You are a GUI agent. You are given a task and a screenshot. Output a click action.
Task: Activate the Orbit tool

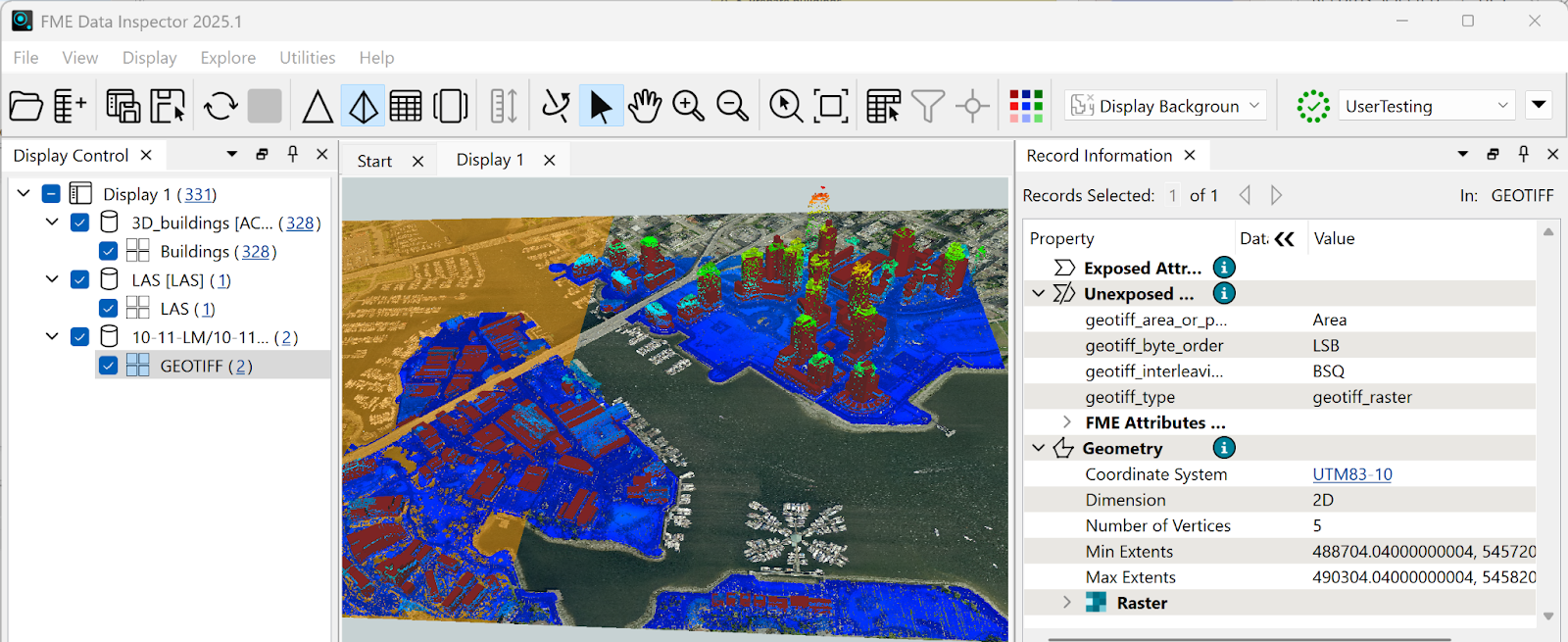[x=556, y=106]
